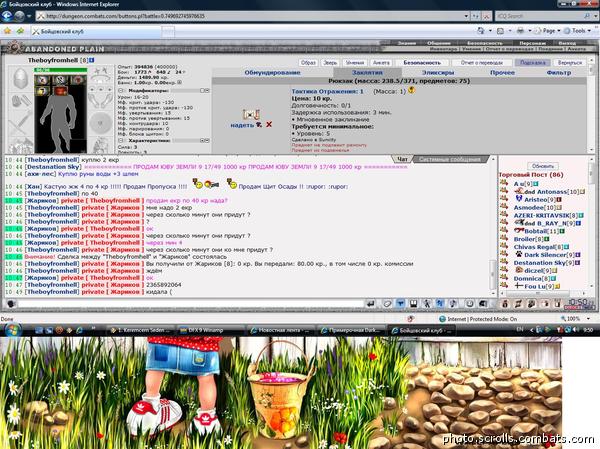Select the Чат tab
This screenshot has height=449, width=600.
[x=402, y=159]
